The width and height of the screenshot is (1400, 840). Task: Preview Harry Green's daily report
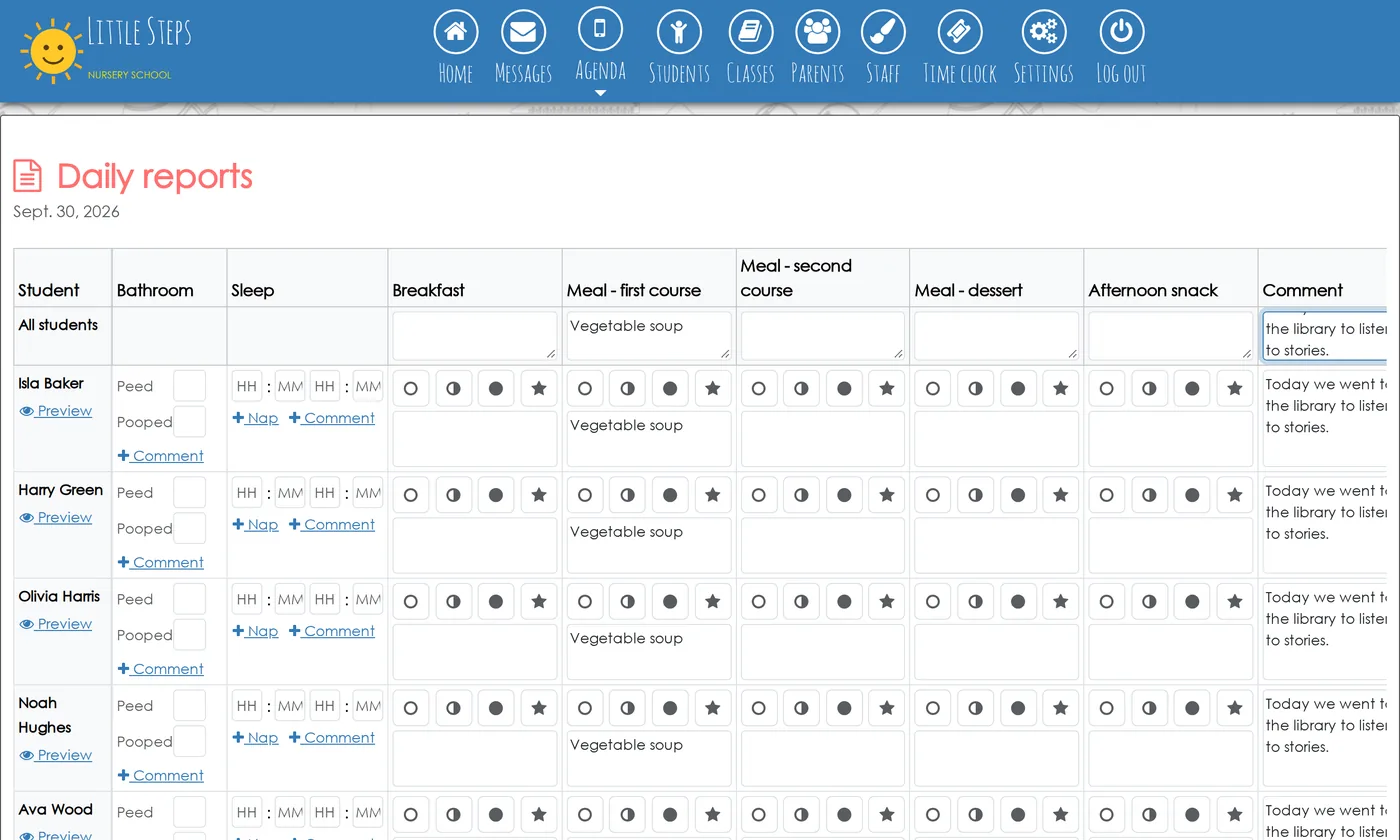click(x=56, y=518)
